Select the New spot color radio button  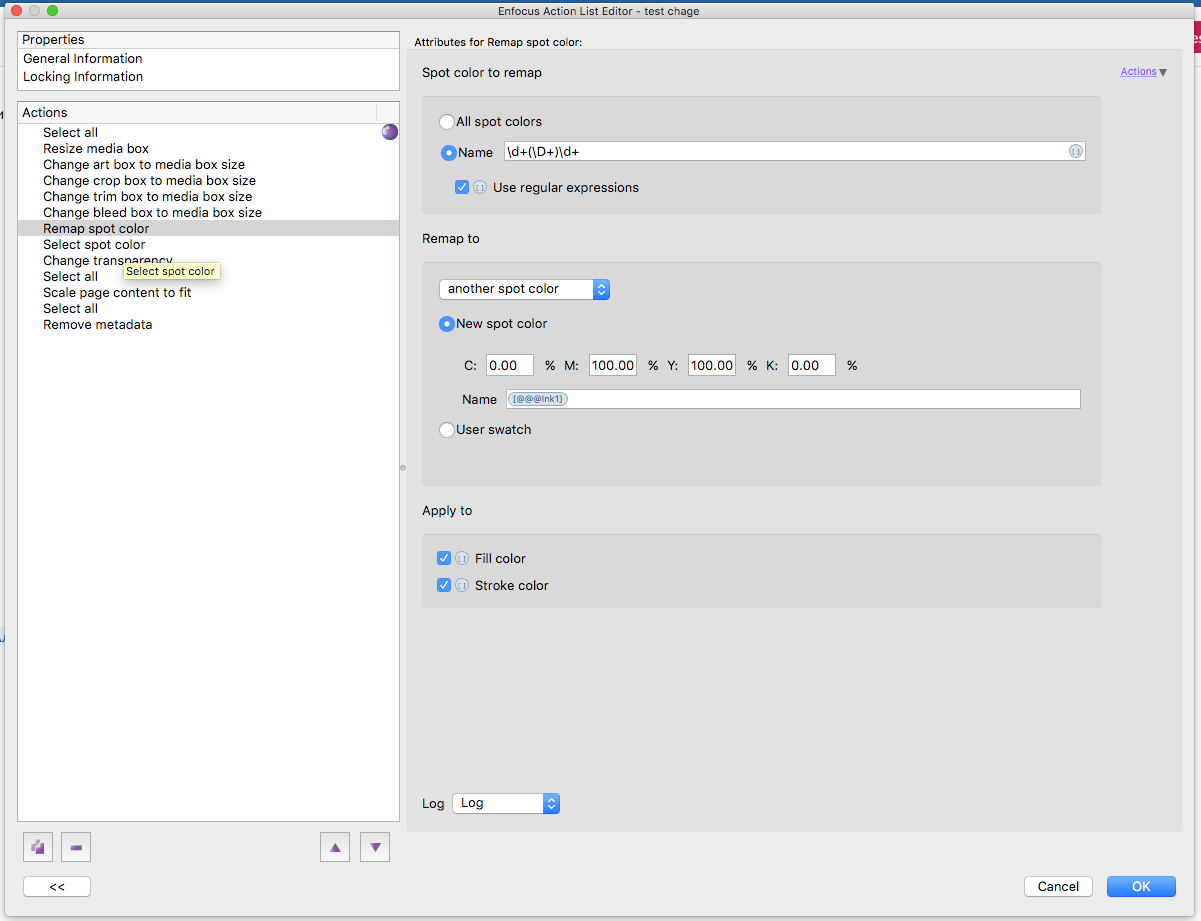447,324
